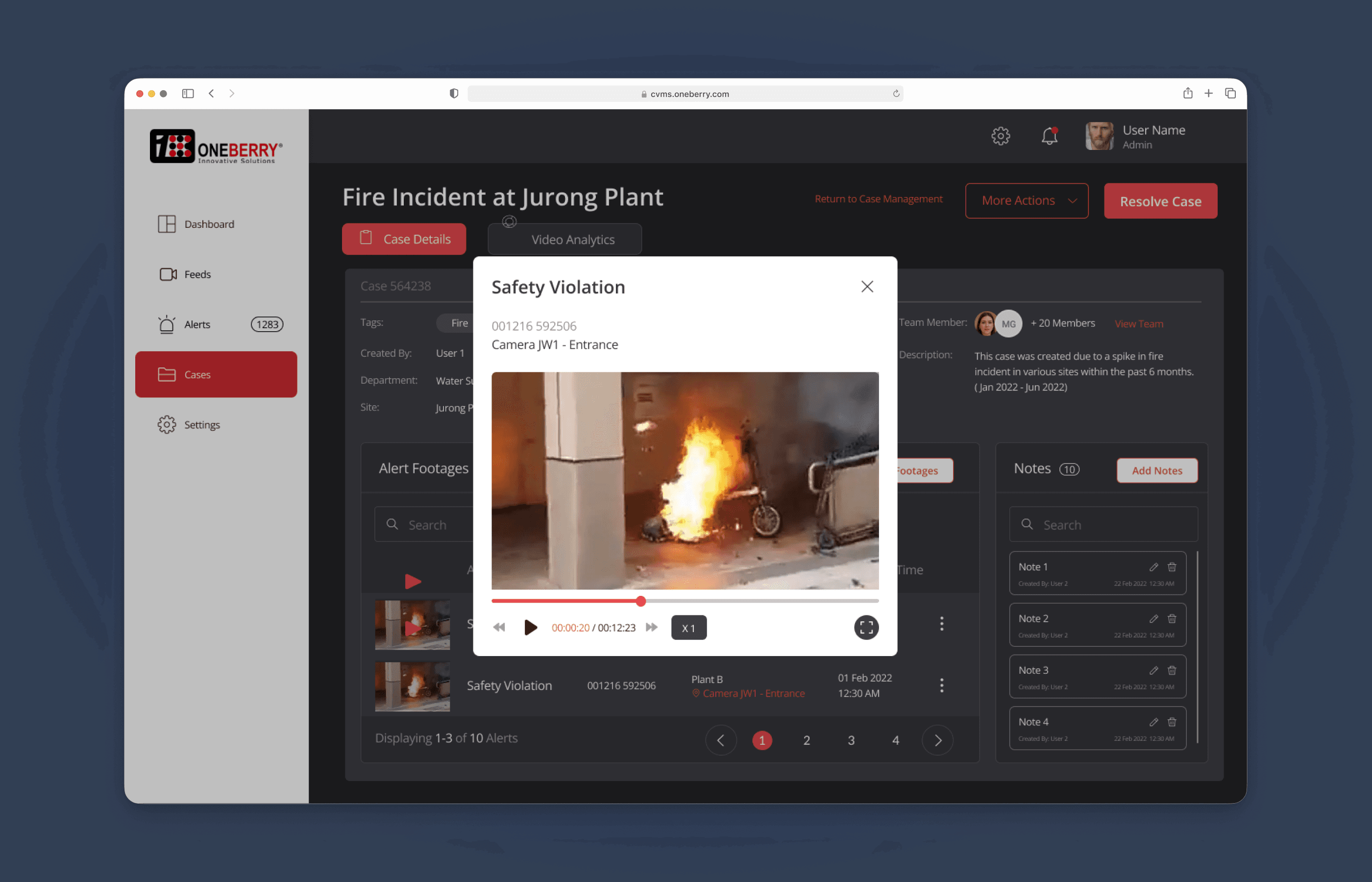Open the top bar settings gear
This screenshot has height=882, width=1372.
pyautogui.click(x=1001, y=136)
